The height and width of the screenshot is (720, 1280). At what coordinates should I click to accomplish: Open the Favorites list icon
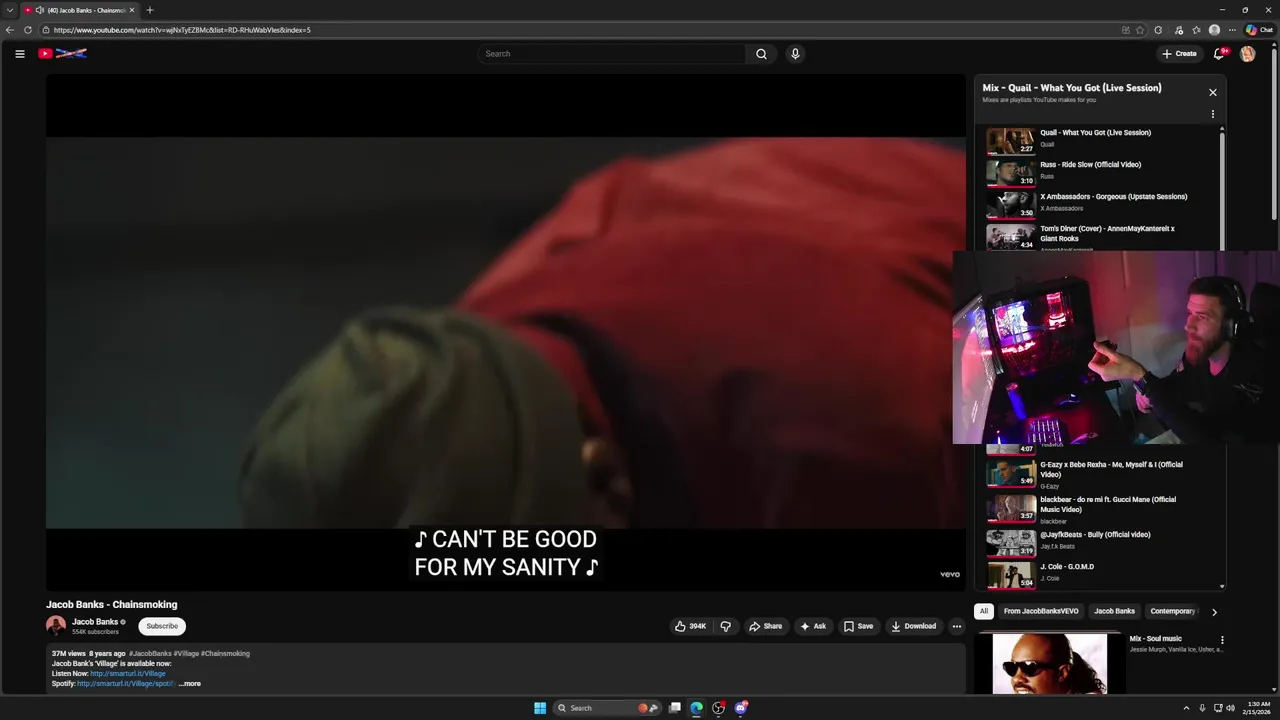coord(1196,30)
